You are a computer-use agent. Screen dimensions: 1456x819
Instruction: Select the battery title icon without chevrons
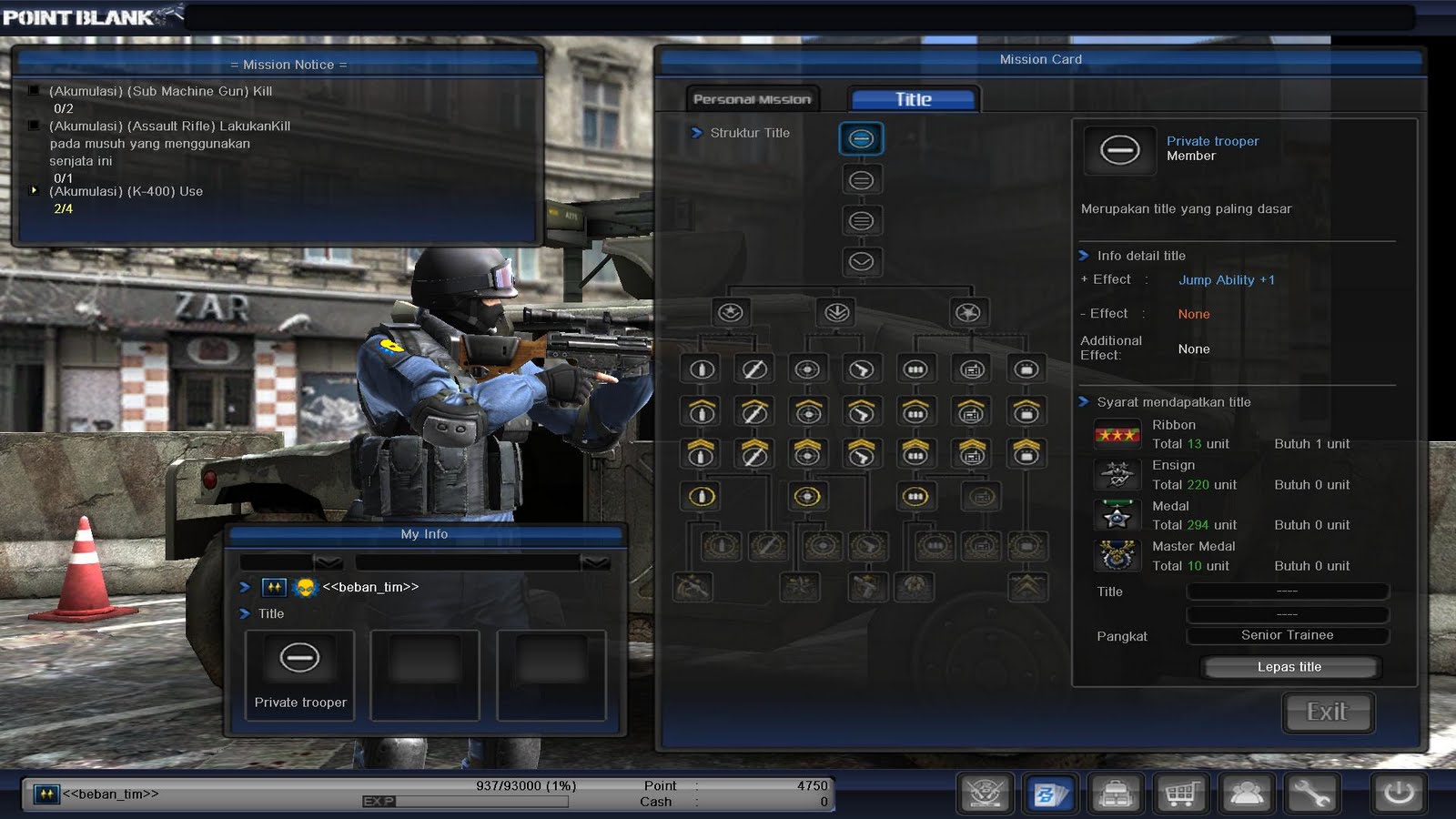(1026, 369)
